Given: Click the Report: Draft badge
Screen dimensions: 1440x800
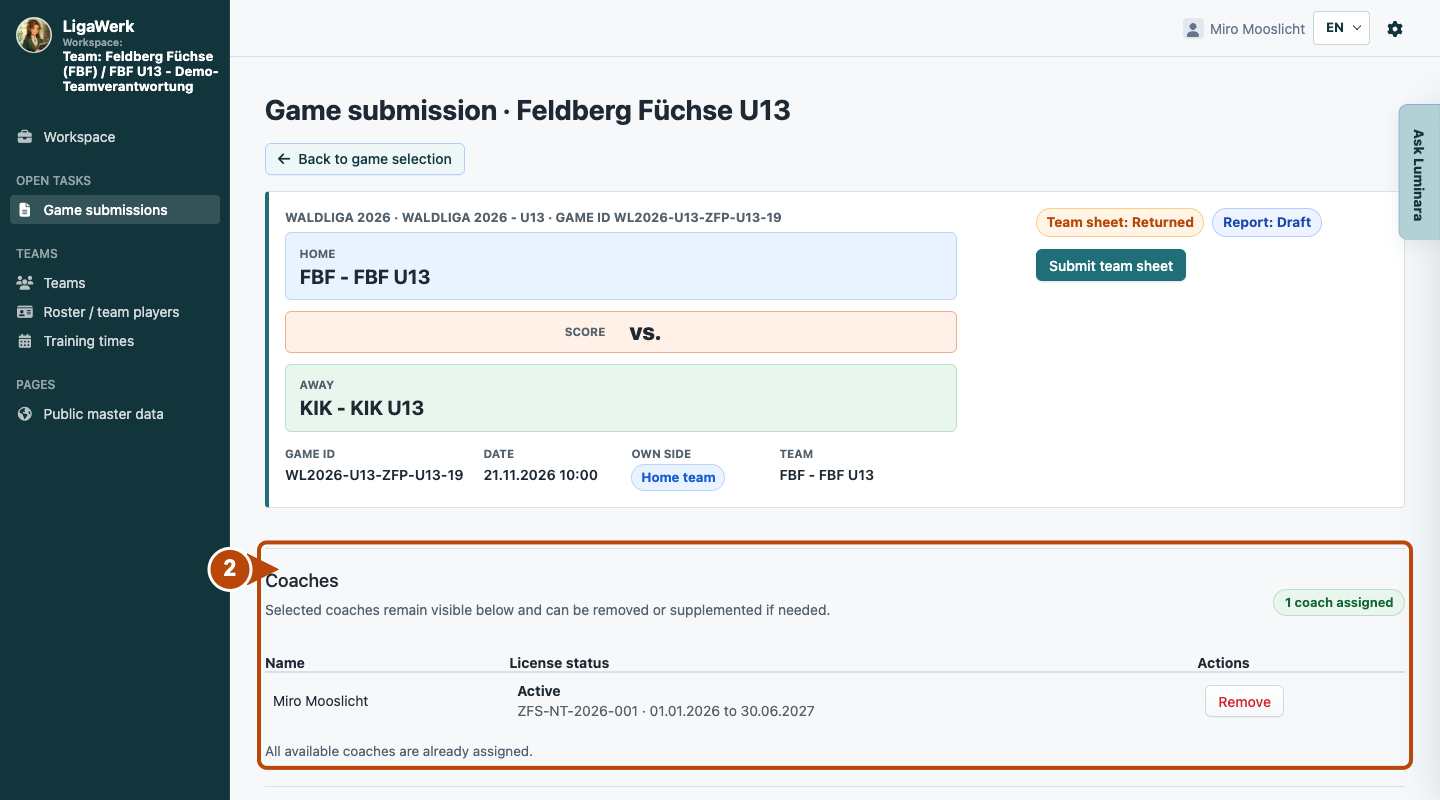Looking at the screenshot, I should 1267,222.
